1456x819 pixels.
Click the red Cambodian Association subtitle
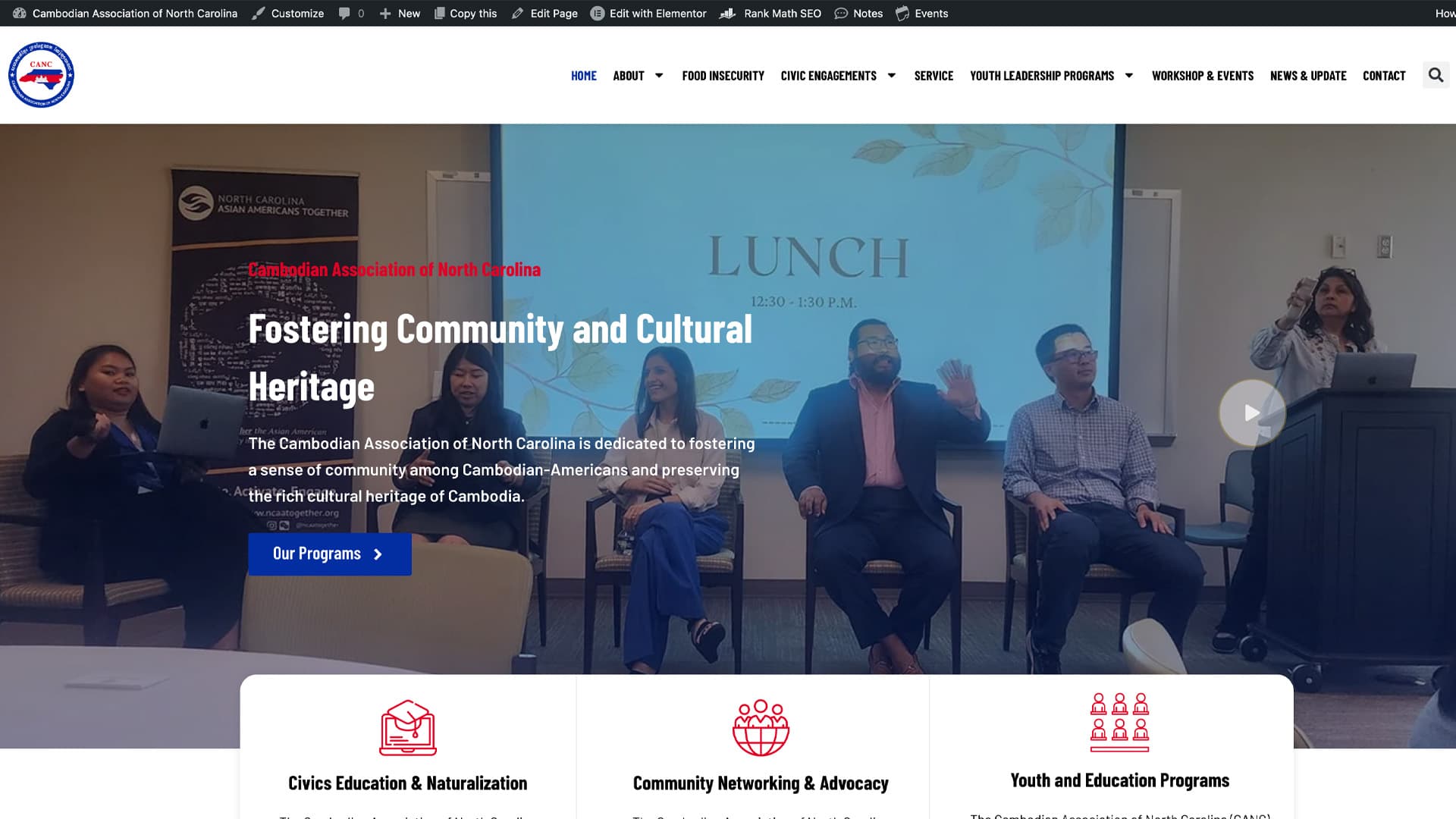pyautogui.click(x=394, y=269)
